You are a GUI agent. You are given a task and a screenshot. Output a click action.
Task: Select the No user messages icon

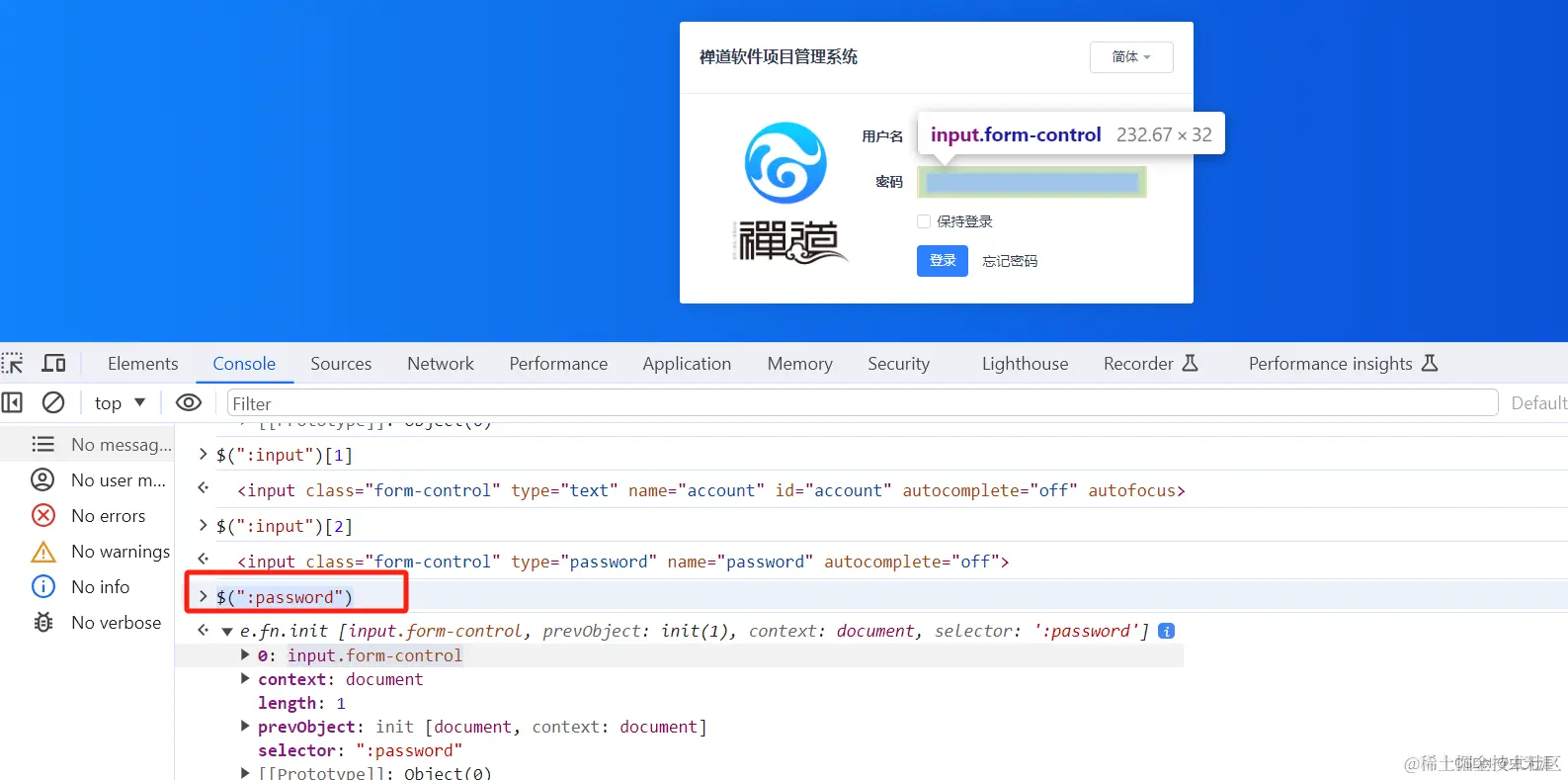click(x=43, y=479)
